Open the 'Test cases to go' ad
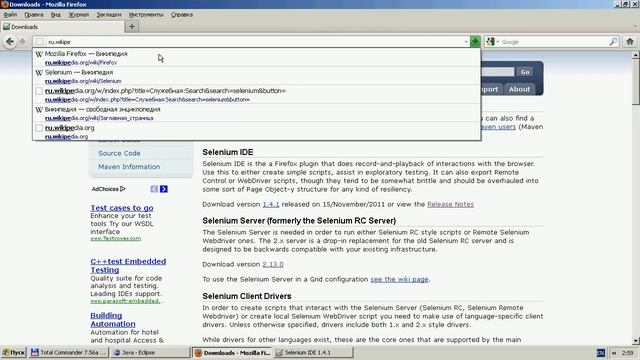640x360 pixels. [x=122, y=208]
